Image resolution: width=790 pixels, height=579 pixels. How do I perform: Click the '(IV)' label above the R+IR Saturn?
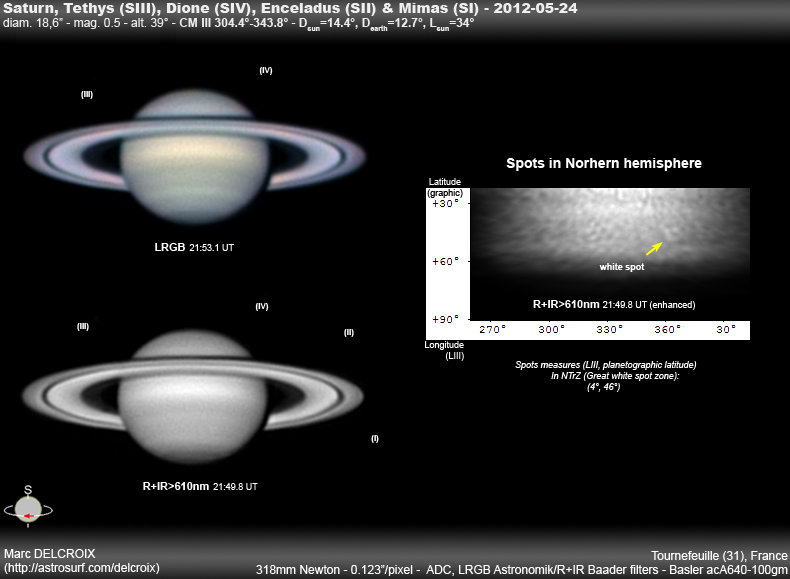[262, 306]
